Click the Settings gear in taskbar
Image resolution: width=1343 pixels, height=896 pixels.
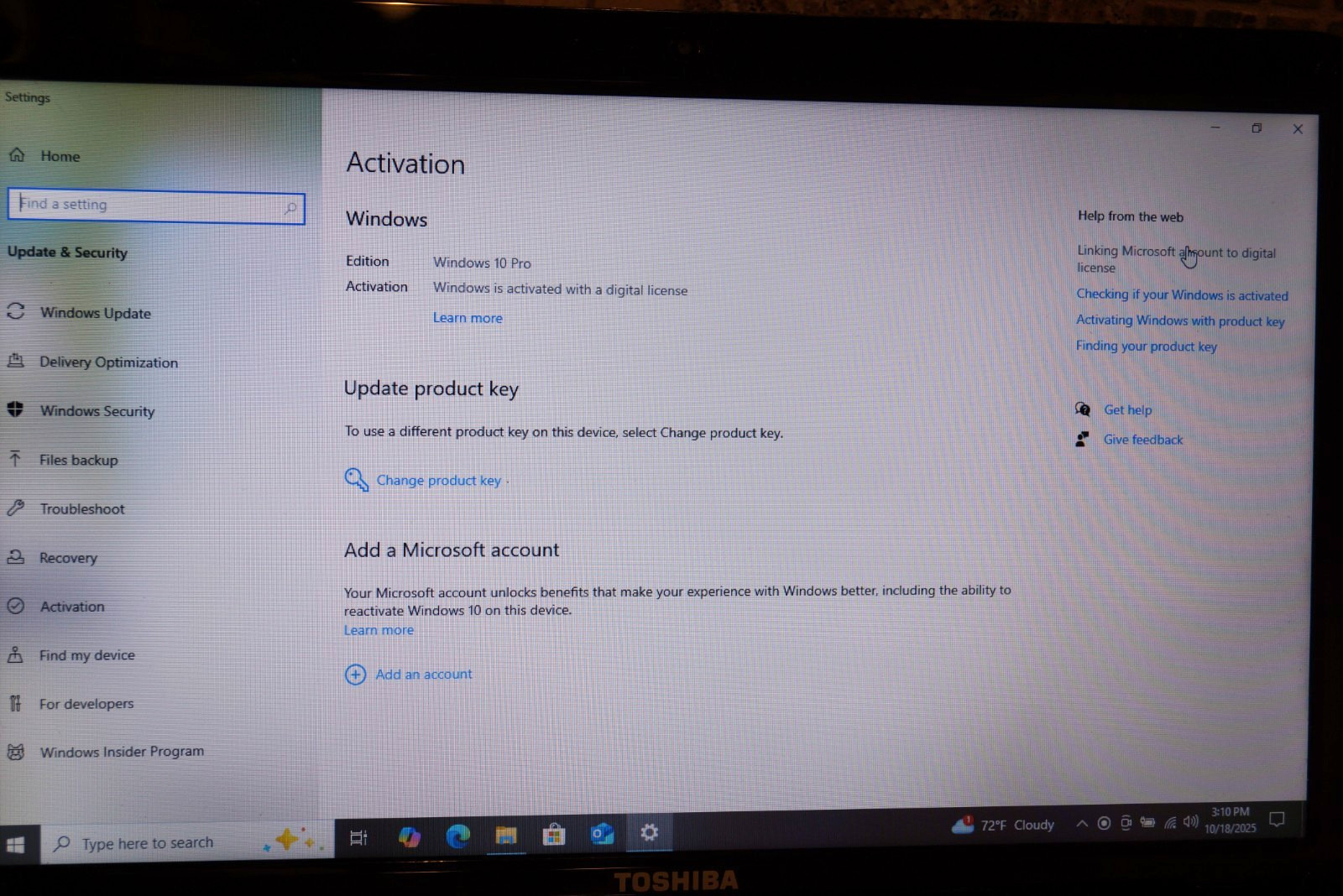[650, 832]
